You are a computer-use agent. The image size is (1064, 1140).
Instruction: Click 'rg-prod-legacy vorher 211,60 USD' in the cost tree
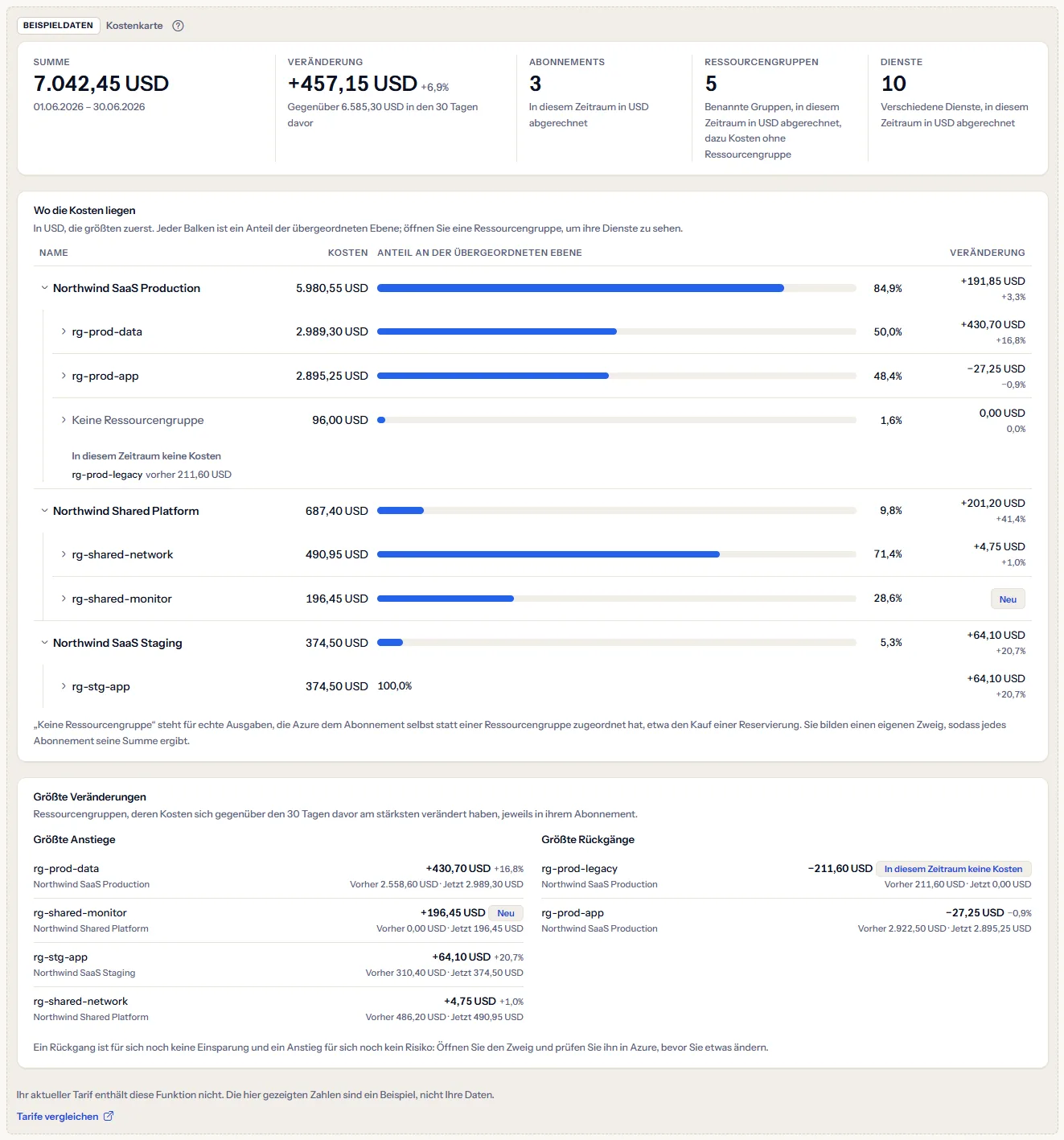[151, 475]
